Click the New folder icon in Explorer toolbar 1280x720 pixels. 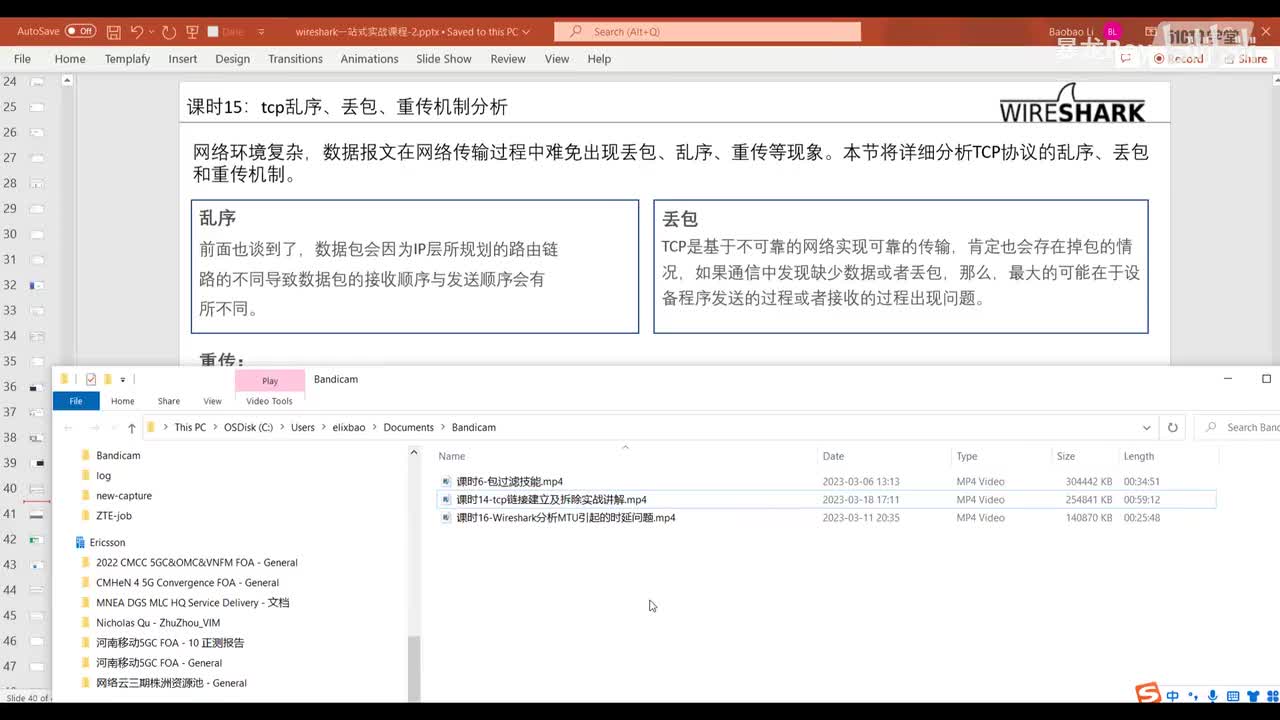pos(108,379)
